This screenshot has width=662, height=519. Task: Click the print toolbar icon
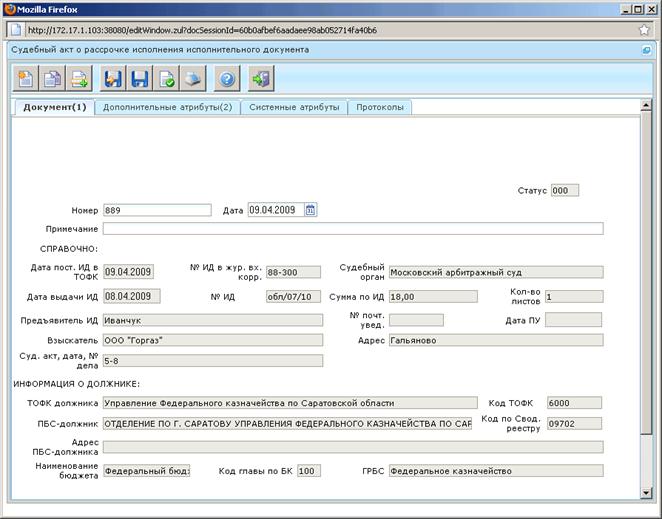(193, 79)
